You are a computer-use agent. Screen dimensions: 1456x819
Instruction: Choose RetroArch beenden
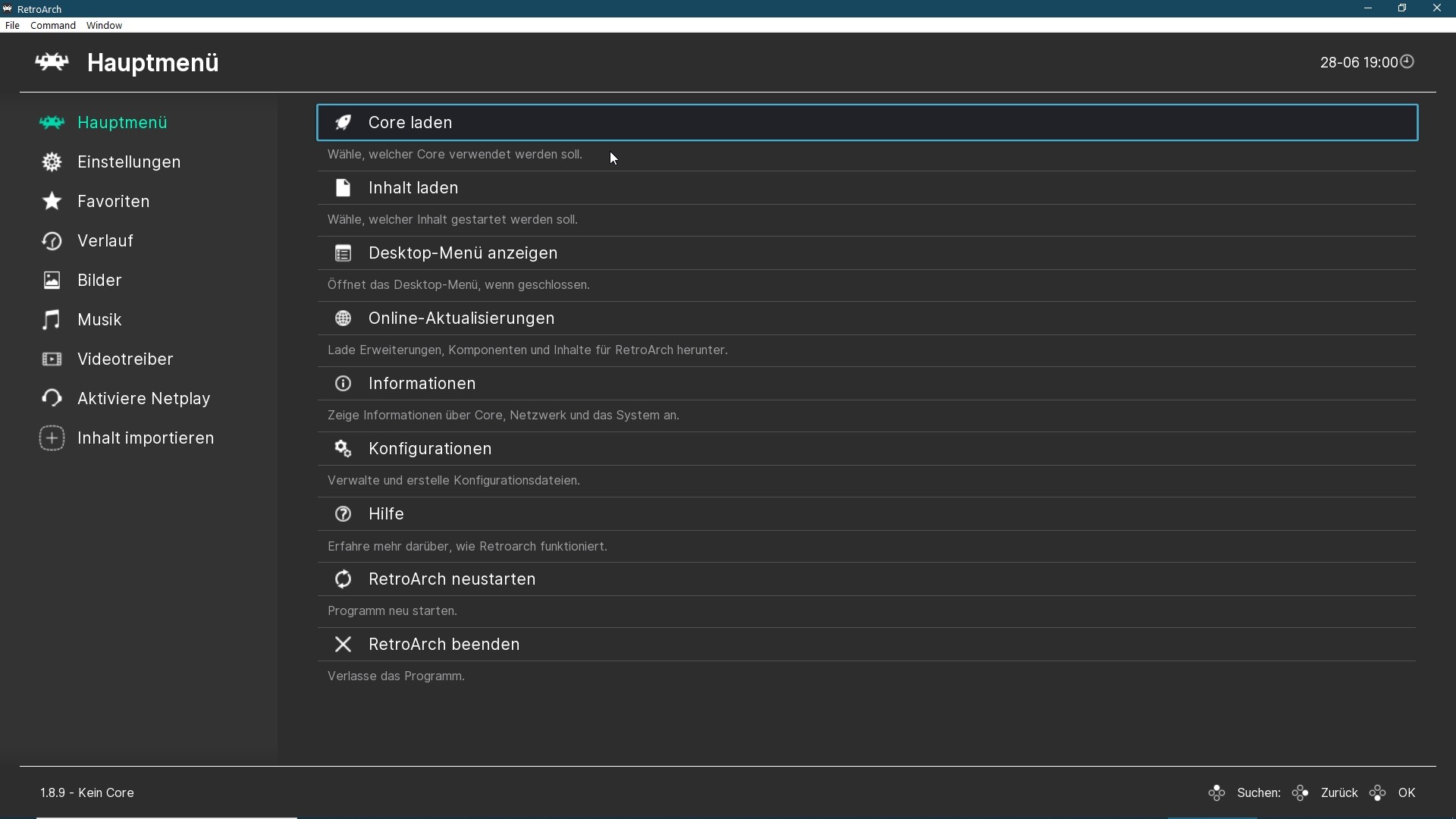[868, 645]
